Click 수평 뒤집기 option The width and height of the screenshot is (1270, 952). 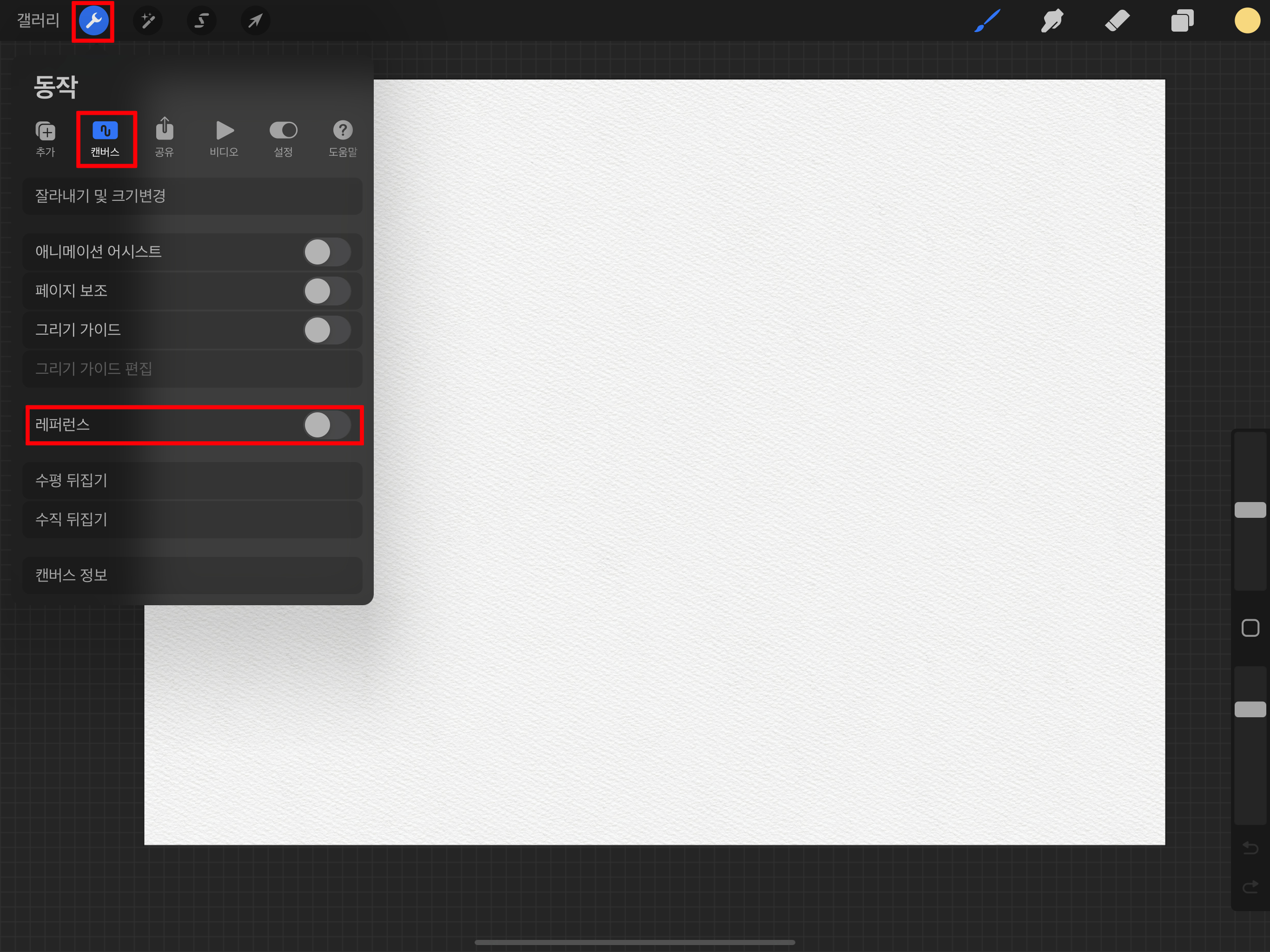(x=192, y=481)
